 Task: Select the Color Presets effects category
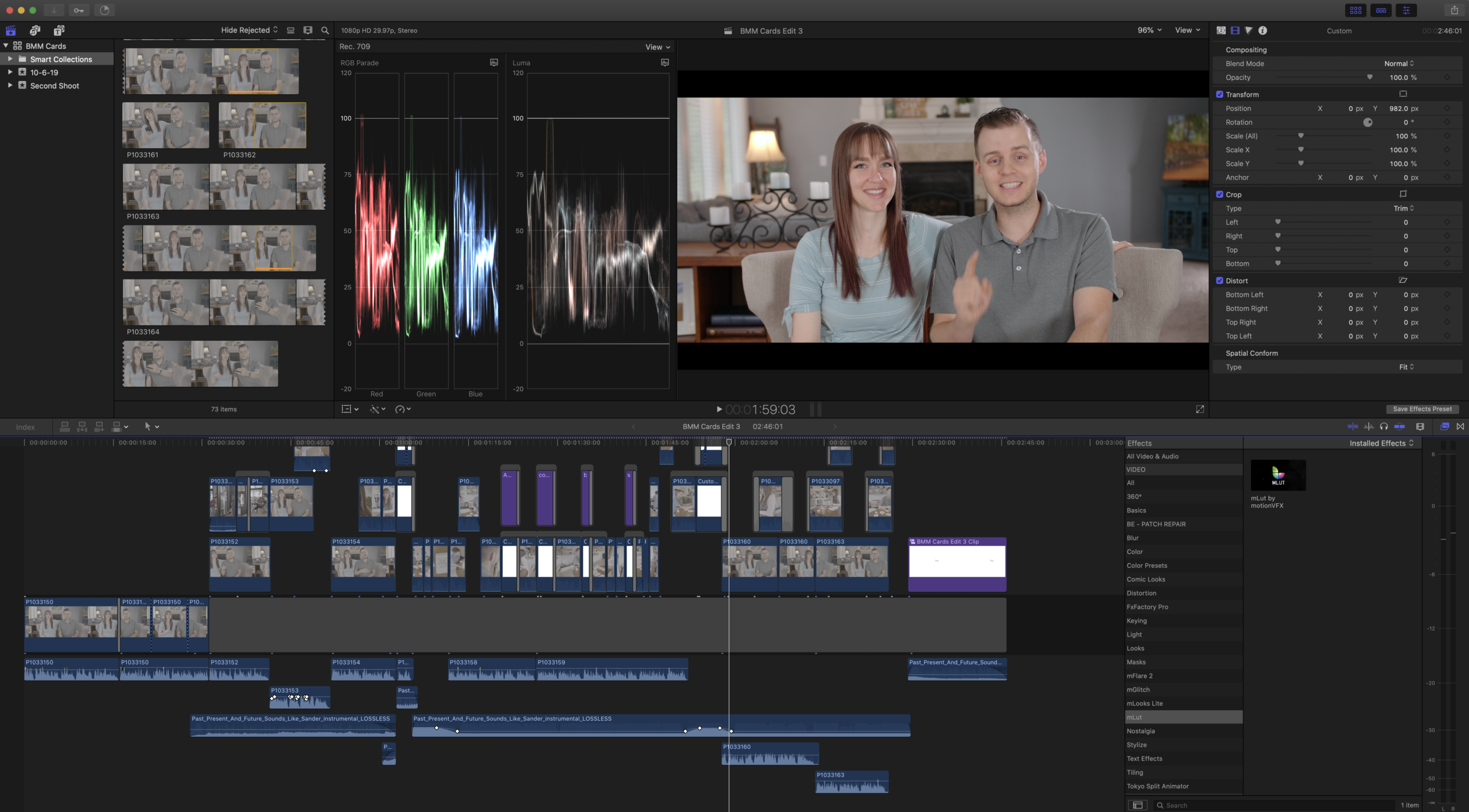point(1183,566)
